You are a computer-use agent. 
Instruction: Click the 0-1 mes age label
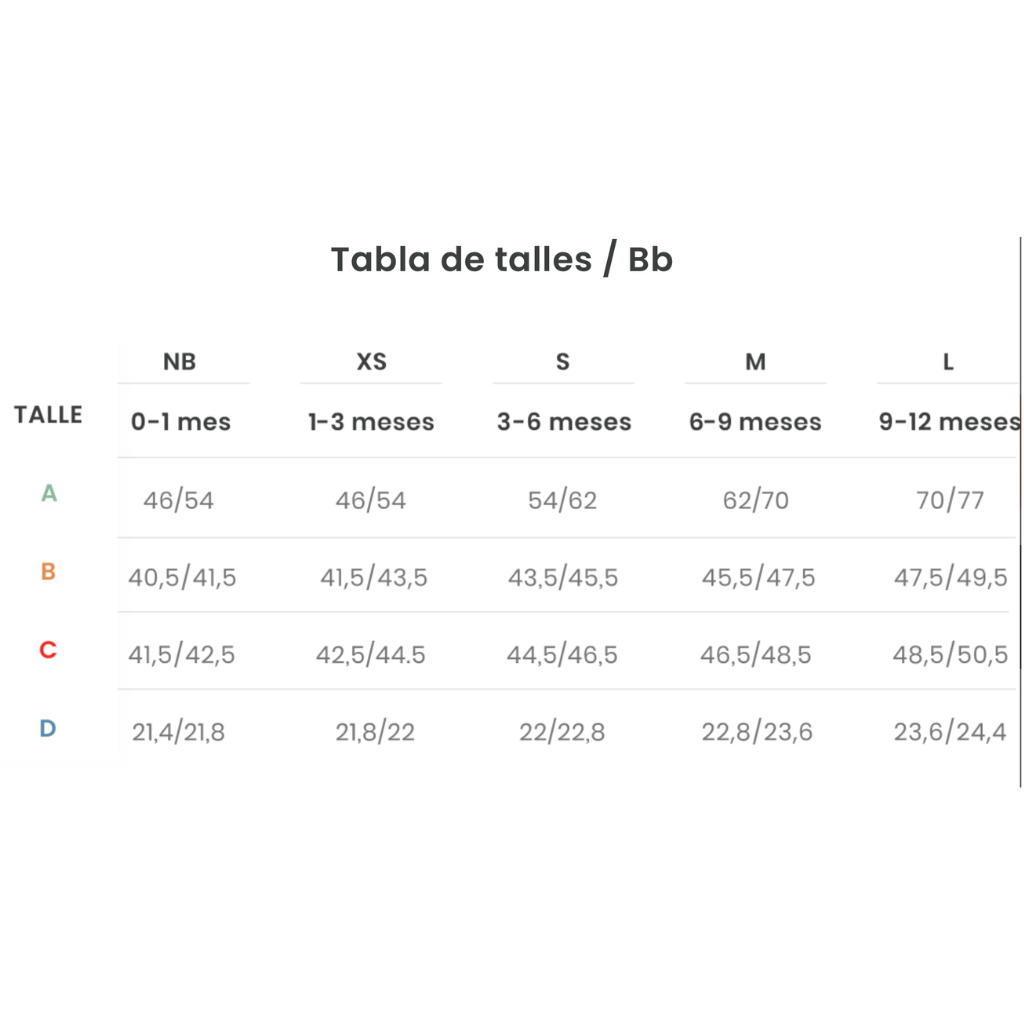point(181,422)
